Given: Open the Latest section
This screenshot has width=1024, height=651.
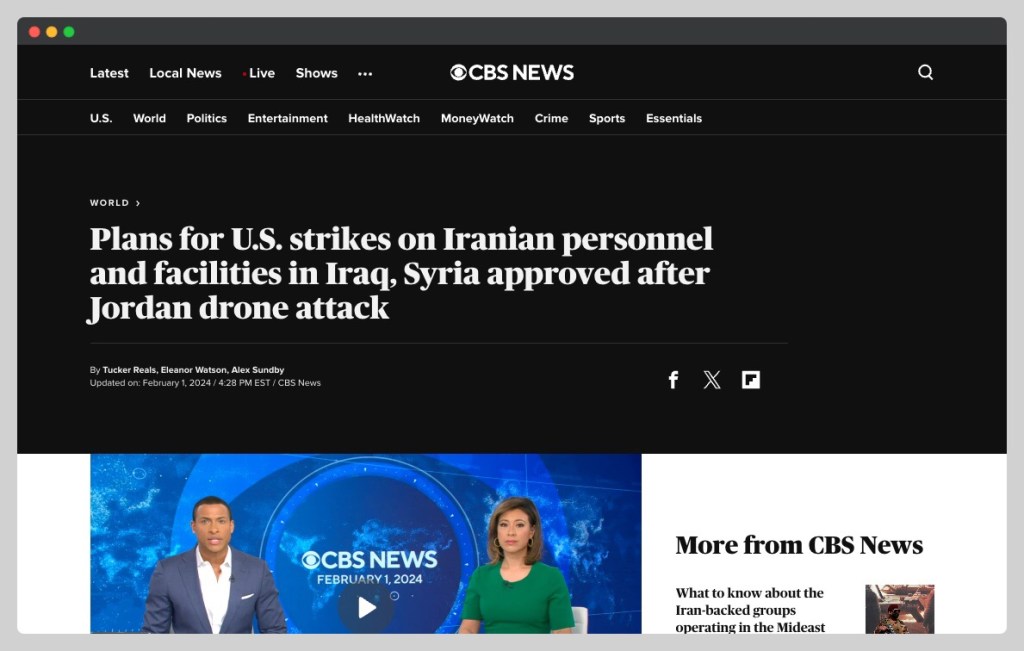Looking at the screenshot, I should [x=109, y=73].
